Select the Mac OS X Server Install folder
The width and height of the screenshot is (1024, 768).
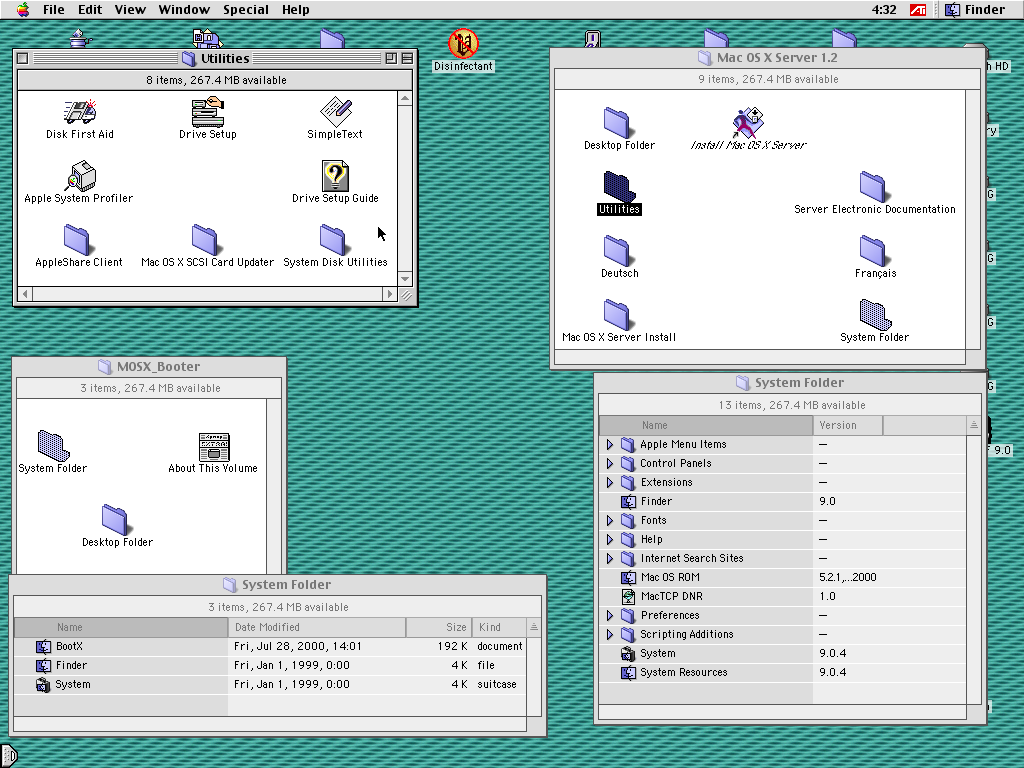pos(617,315)
